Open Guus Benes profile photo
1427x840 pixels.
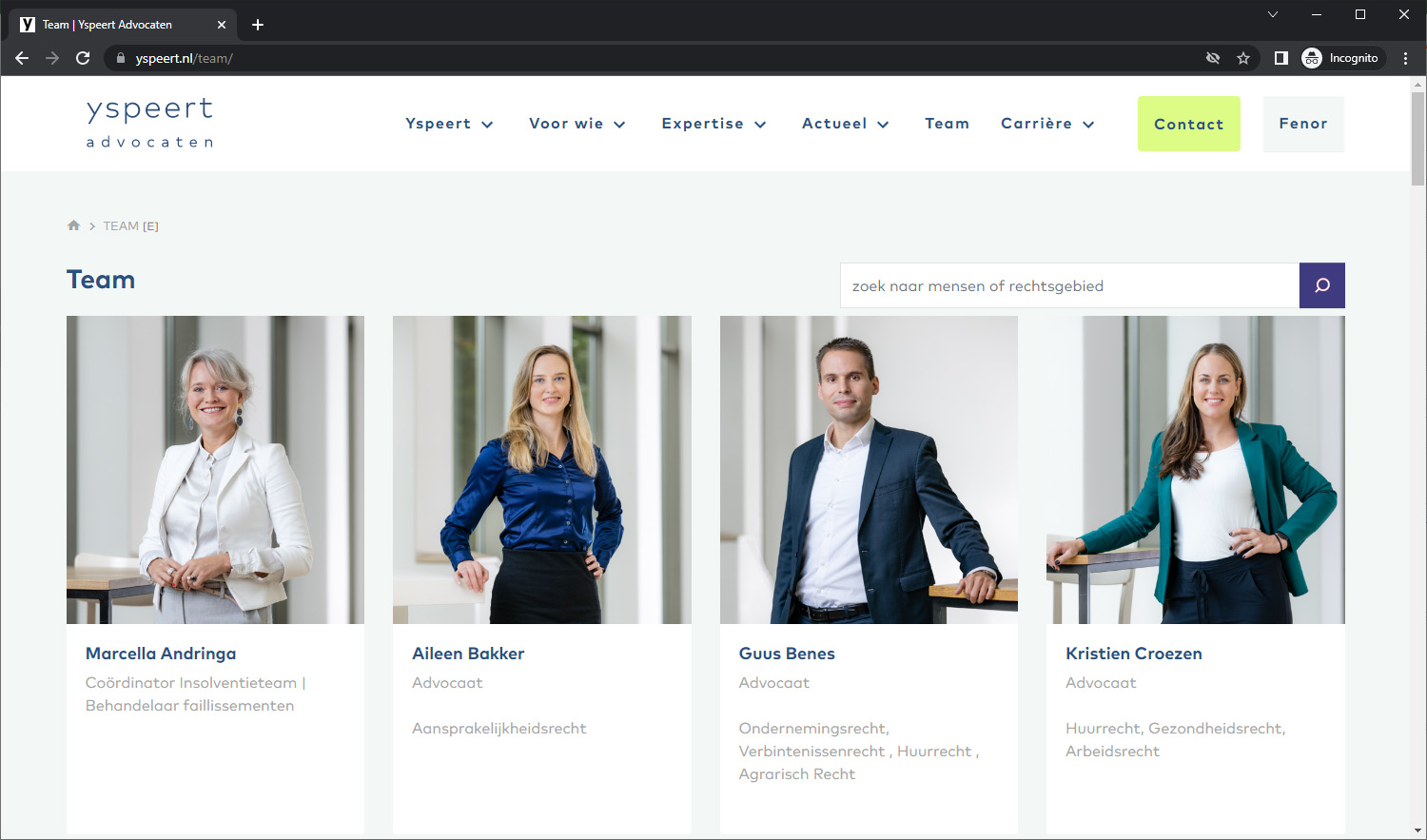[x=869, y=470]
